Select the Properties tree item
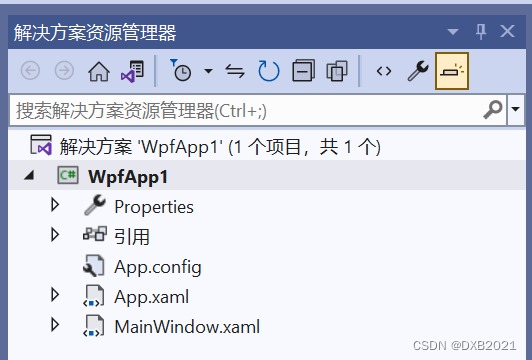The height and width of the screenshot is (360, 532). pyautogui.click(x=154, y=207)
